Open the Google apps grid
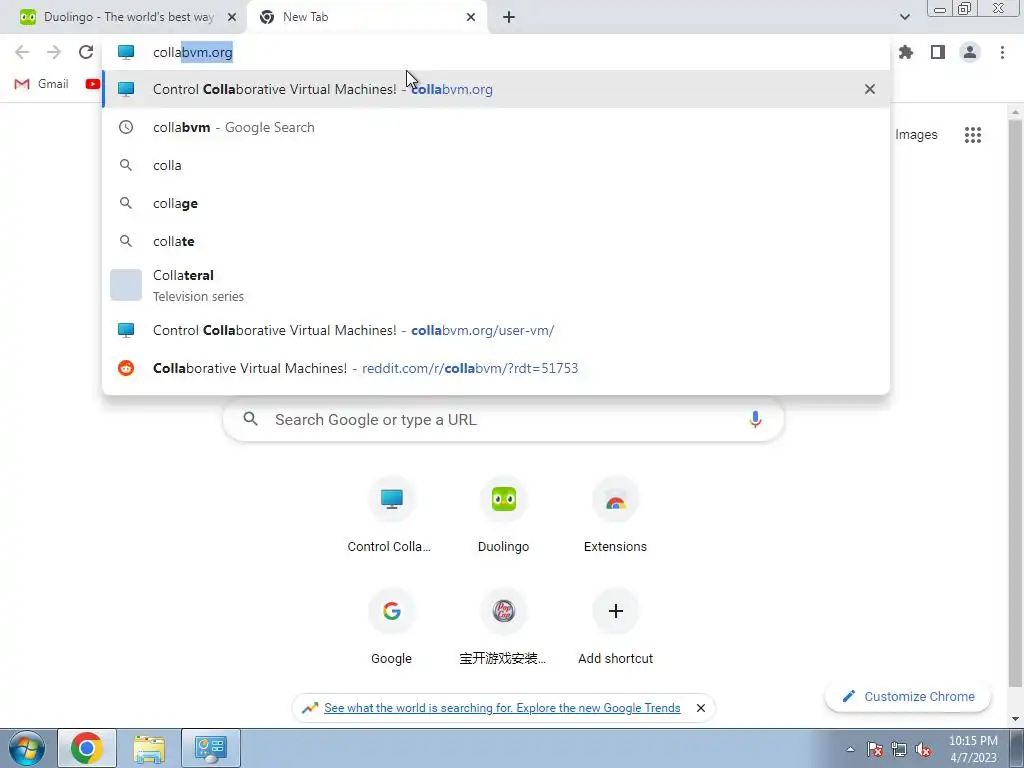 pos(972,135)
